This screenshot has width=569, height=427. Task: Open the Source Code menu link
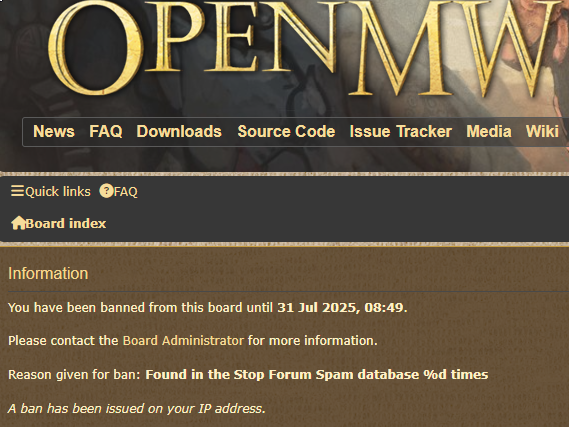(x=286, y=131)
